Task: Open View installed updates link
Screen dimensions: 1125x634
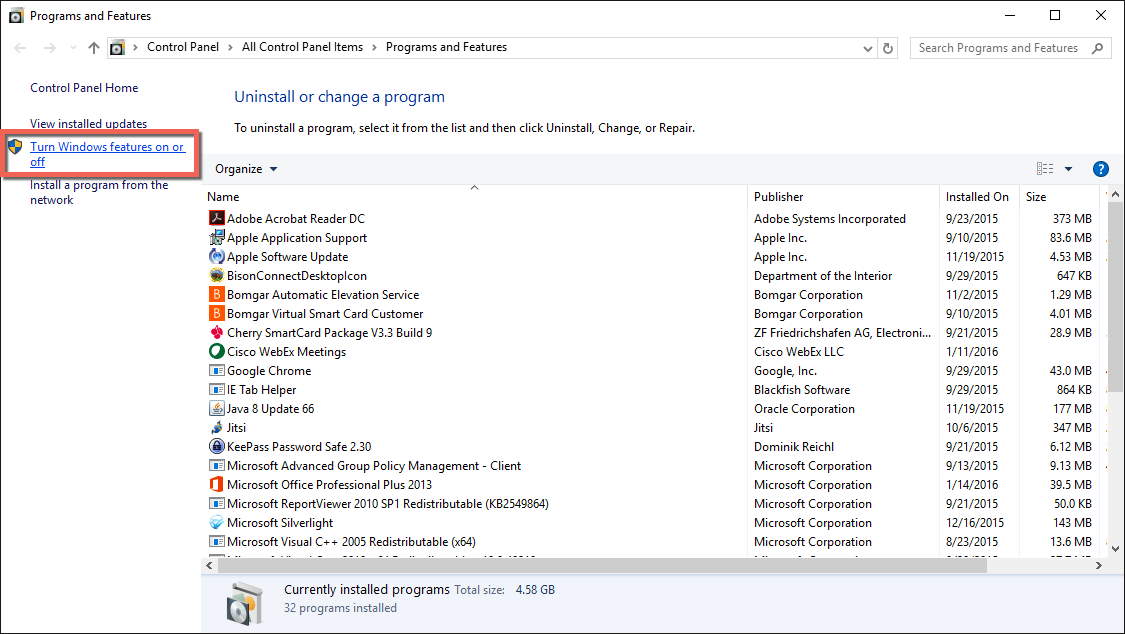Action: 88,123
